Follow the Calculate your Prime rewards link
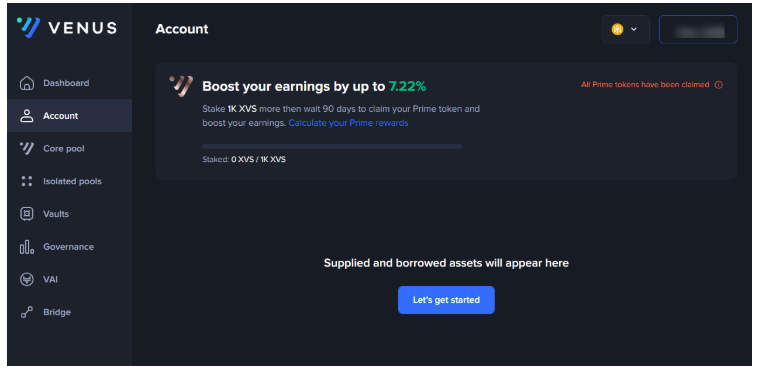 tap(349, 123)
